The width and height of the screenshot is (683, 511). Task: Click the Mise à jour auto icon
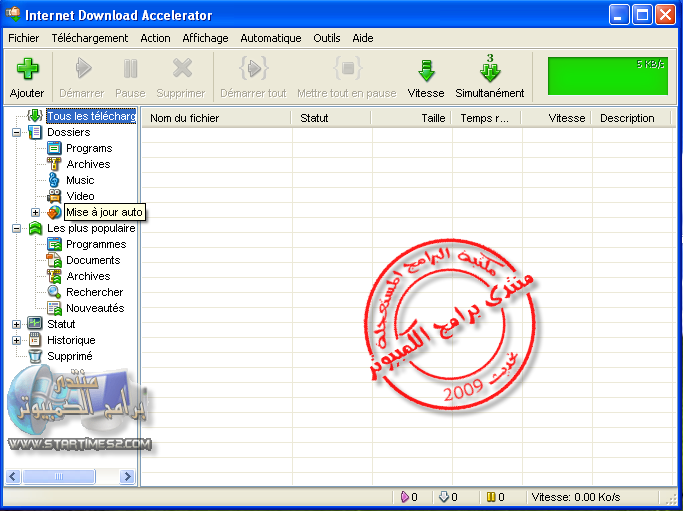click(x=54, y=212)
